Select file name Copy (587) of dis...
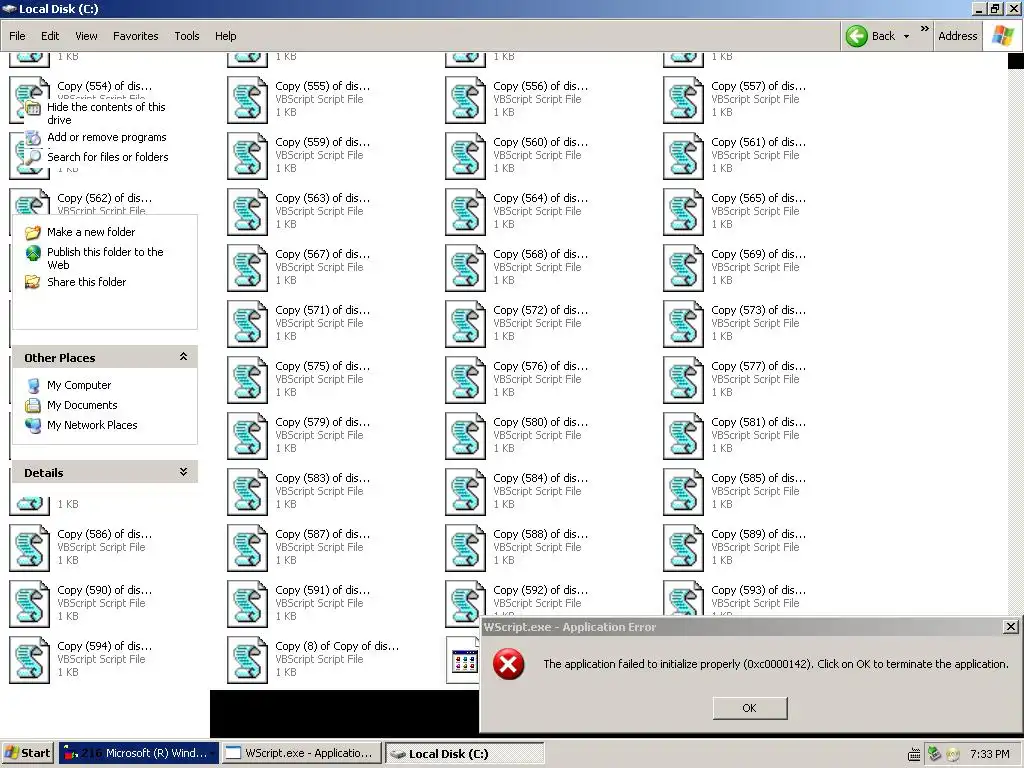 (322, 534)
